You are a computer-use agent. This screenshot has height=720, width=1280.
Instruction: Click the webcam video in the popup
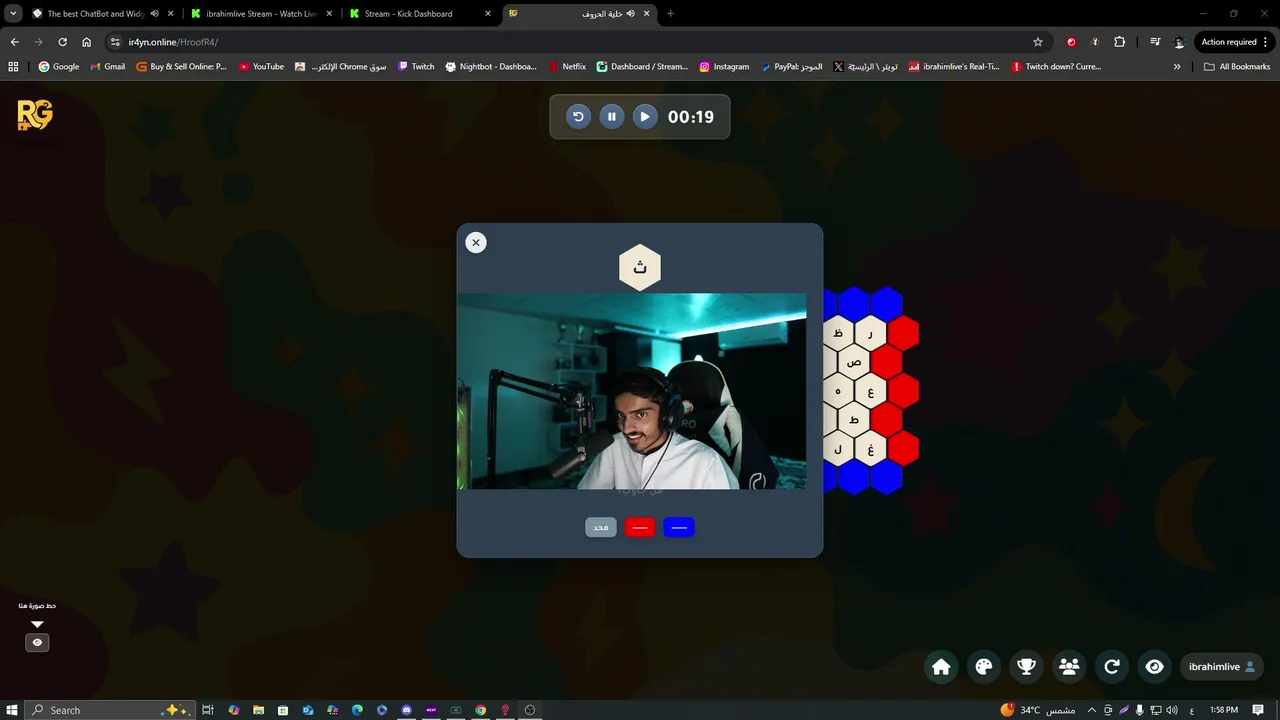pyautogui.click(x=632, y=391)
